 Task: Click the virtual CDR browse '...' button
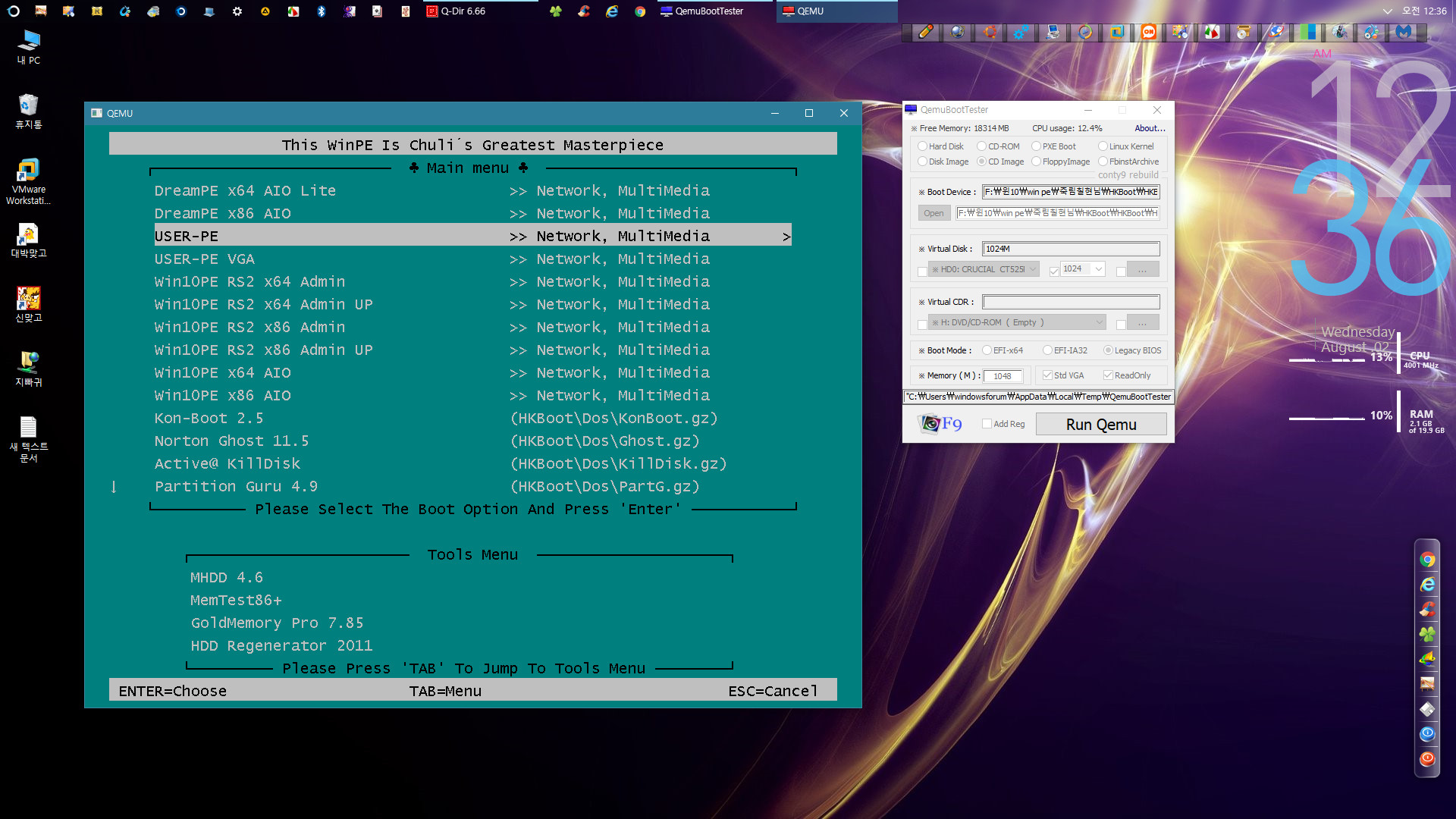click(x=1143, y=322)
